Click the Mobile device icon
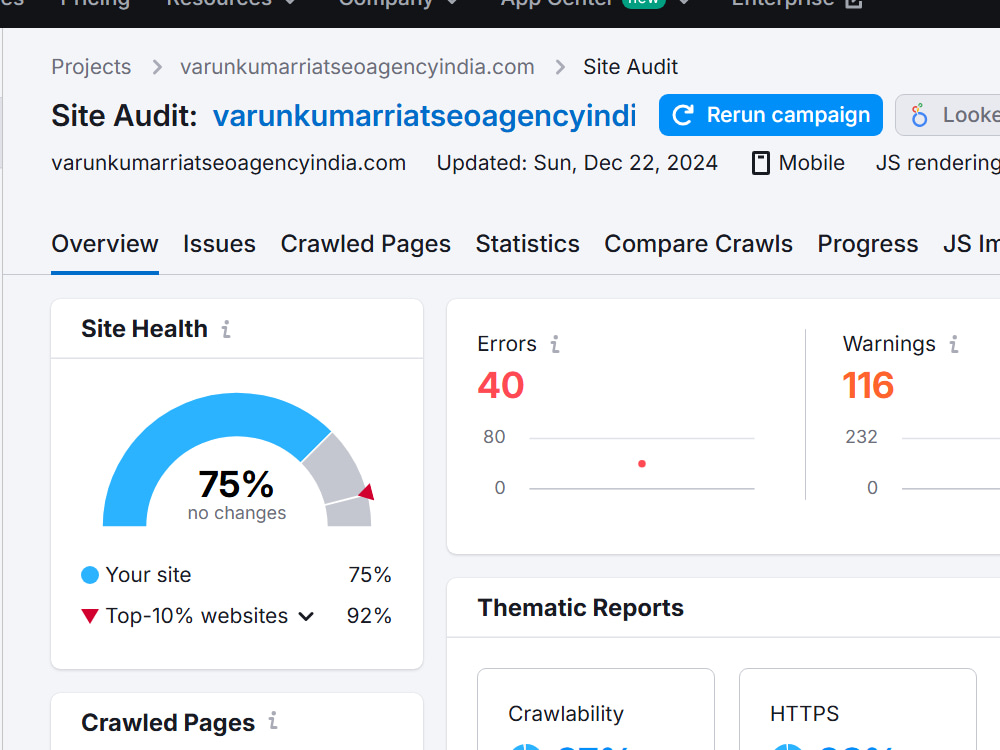 (760, 163)
